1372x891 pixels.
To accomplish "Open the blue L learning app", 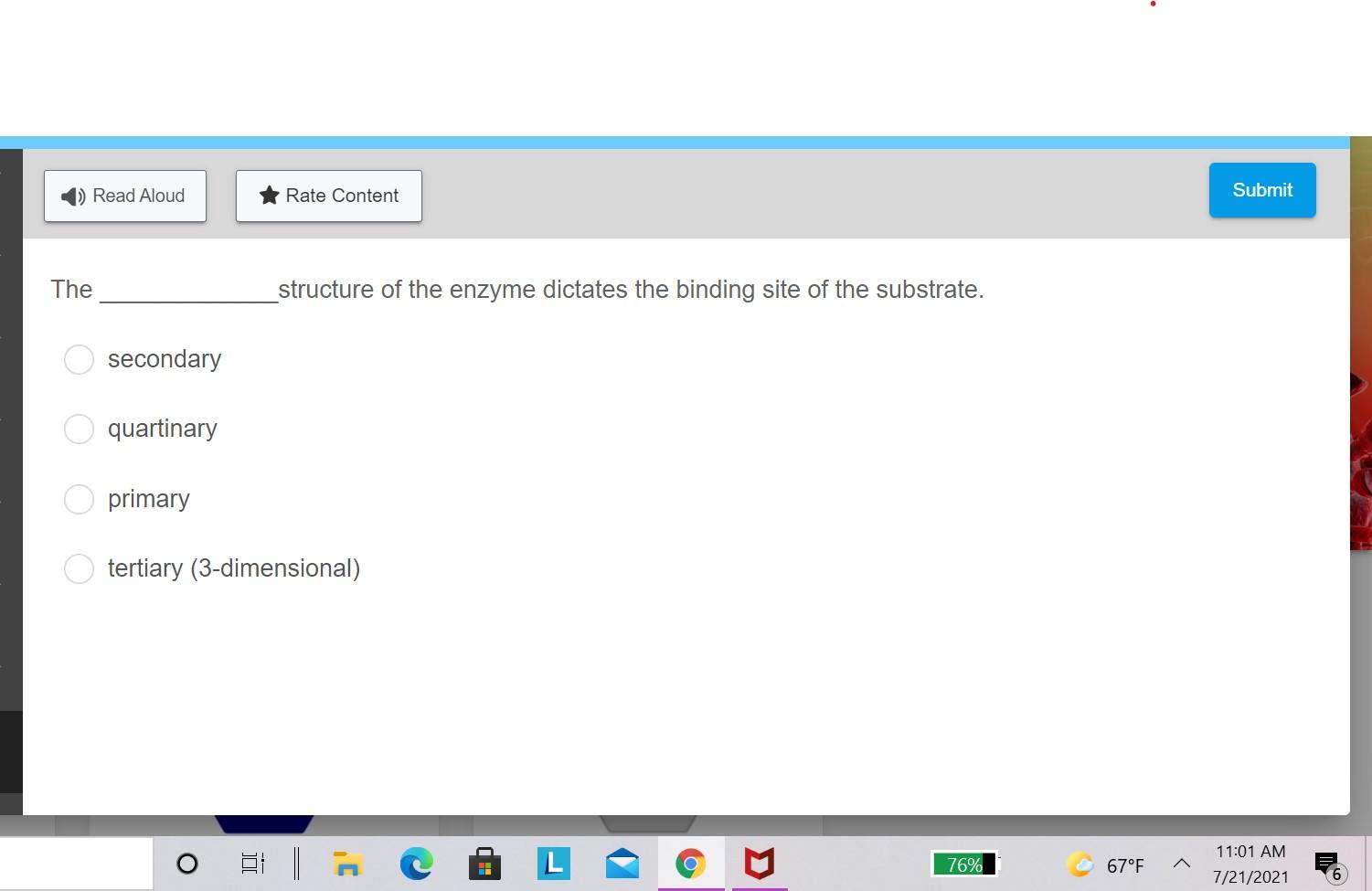I will point(553,863).
